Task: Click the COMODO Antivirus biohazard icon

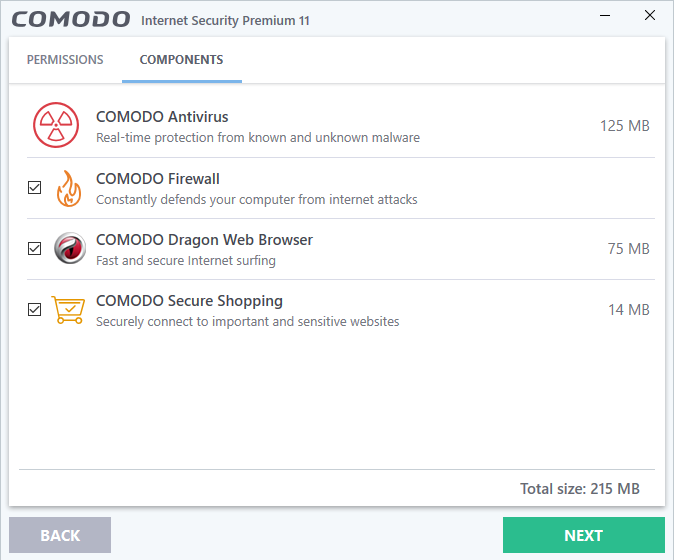Action: tap(56, 126)
